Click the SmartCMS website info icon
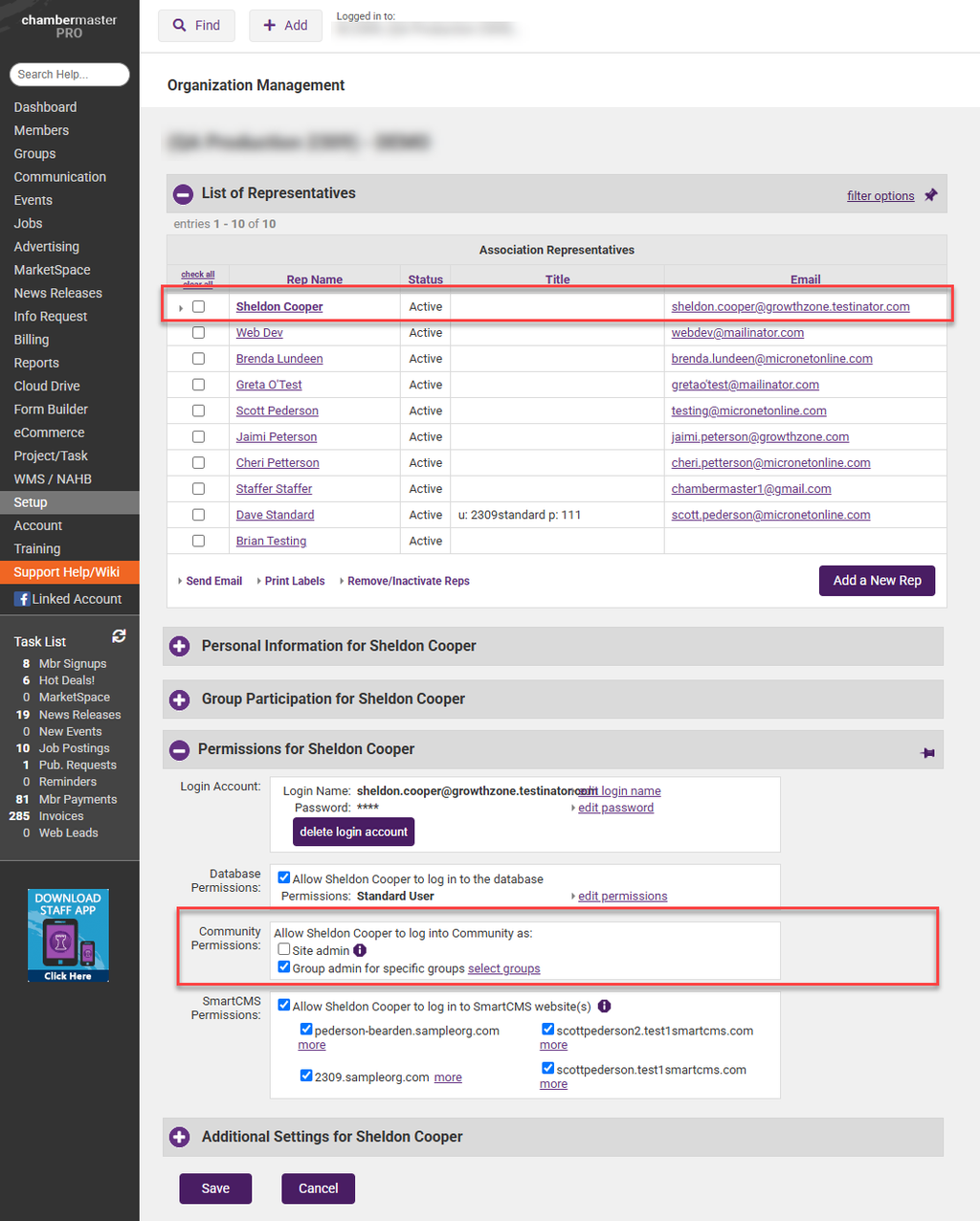The image size is (980, 1221). tap(604, 1006)
